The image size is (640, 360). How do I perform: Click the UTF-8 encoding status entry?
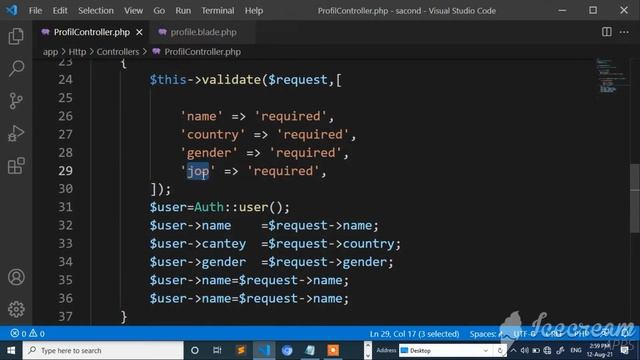point(524,334)
